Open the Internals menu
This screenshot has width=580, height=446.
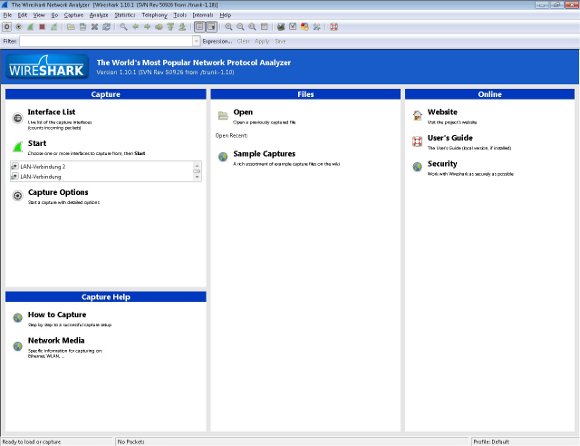pos(203,15)
